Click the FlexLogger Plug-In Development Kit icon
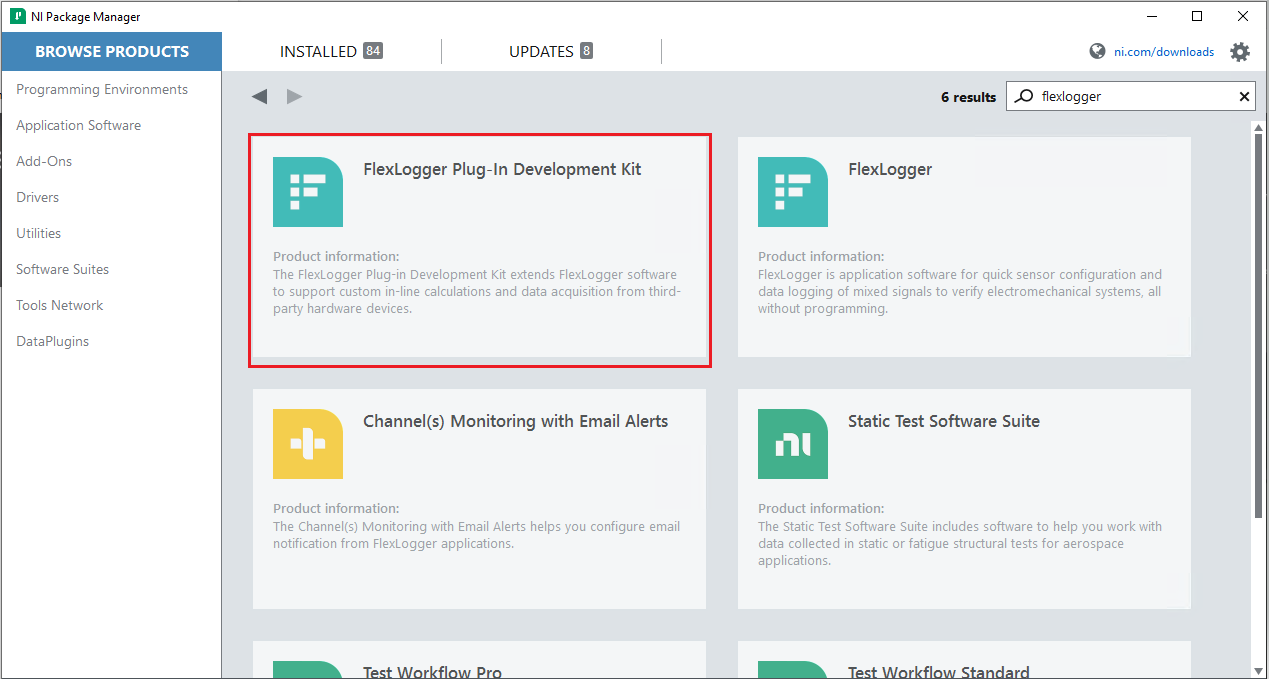 tap(308, 192)
